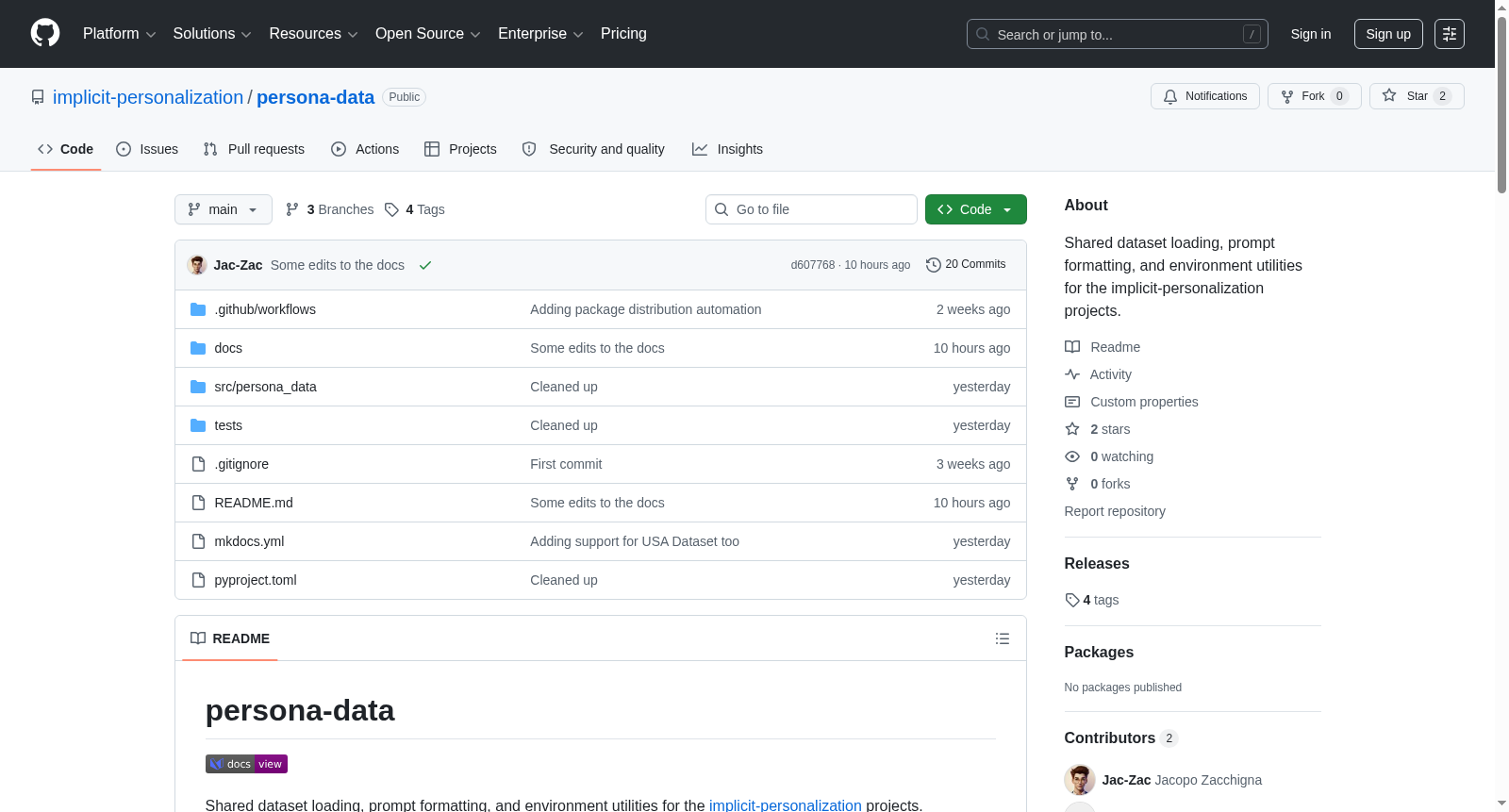Switch to the Issues tab

147,149
